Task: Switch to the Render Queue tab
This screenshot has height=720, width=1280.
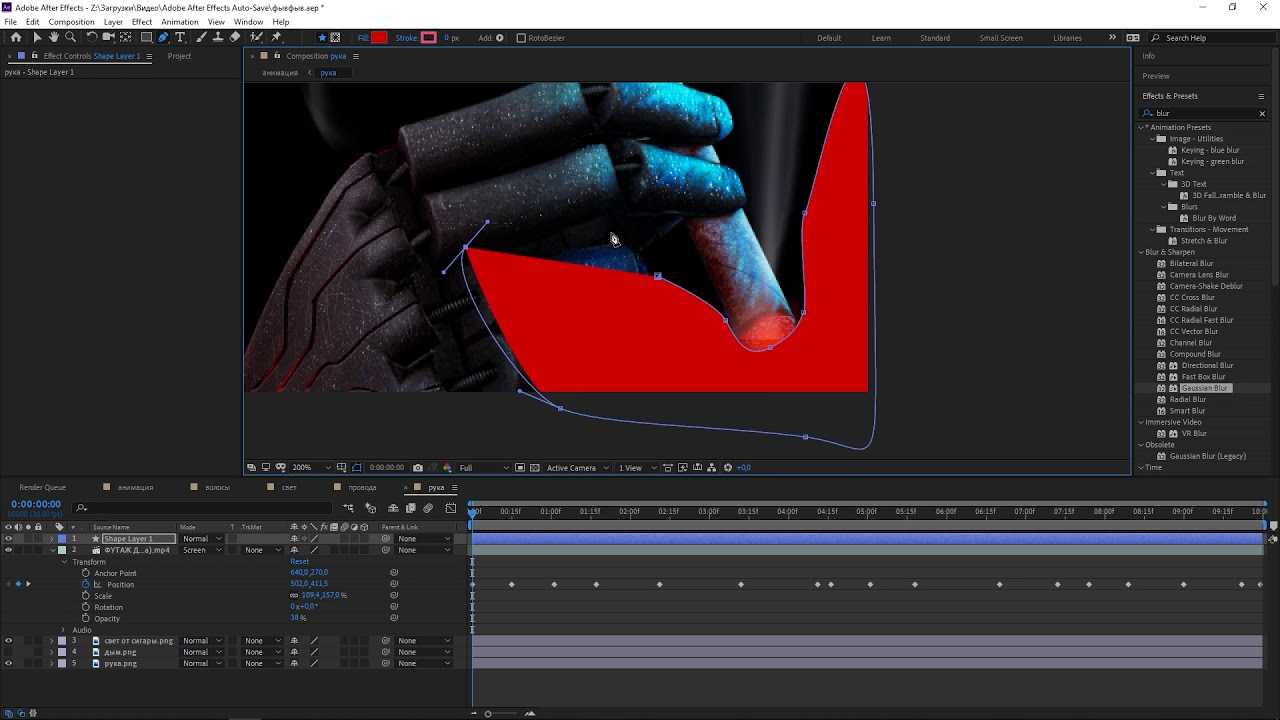Action: click(x=43, y=487)
